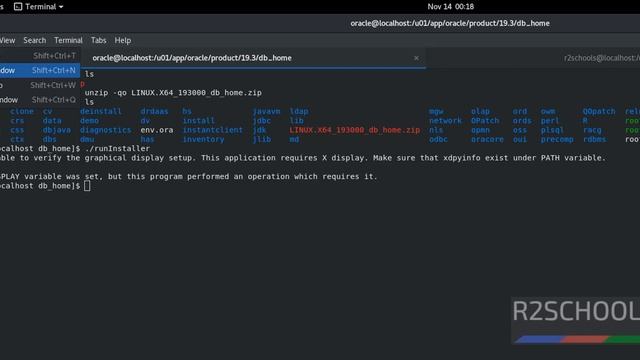
Task: Click the javavm directory name
Action: tap(266, 111)
